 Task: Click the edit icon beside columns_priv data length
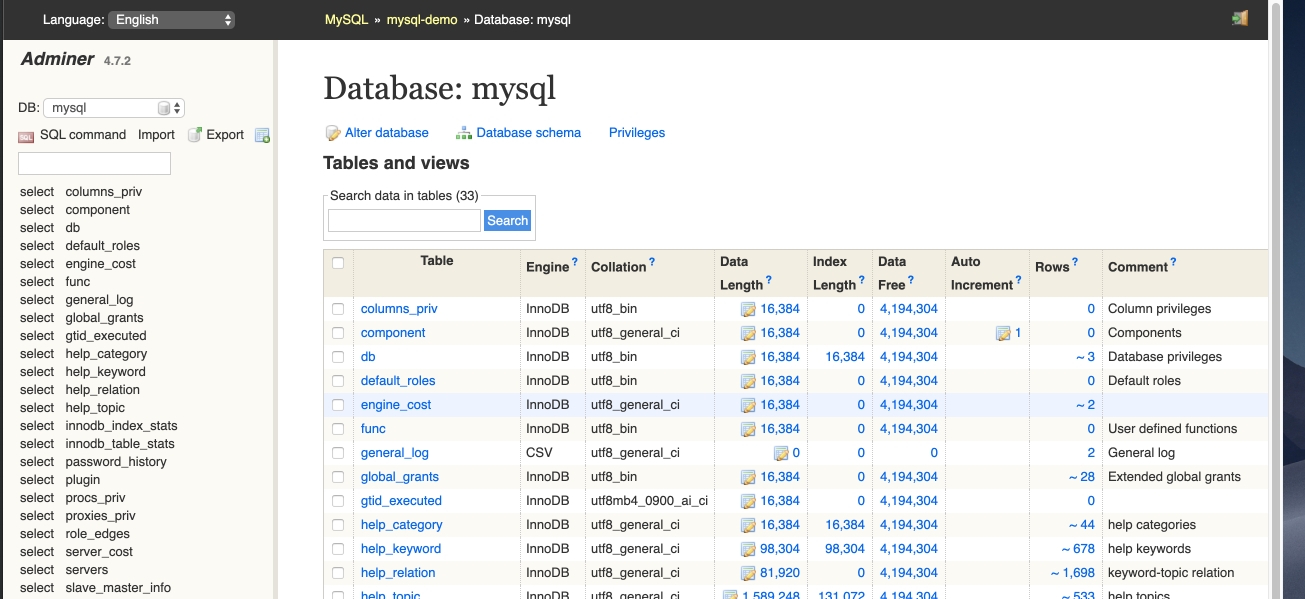(748, 308)
